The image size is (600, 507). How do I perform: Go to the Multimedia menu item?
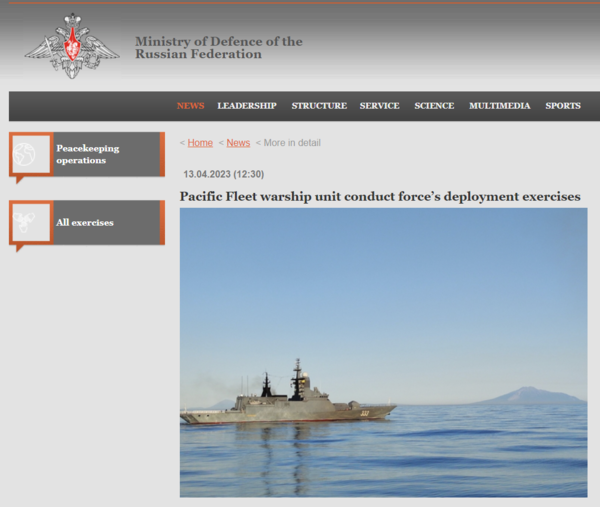[x=499, y=106]
